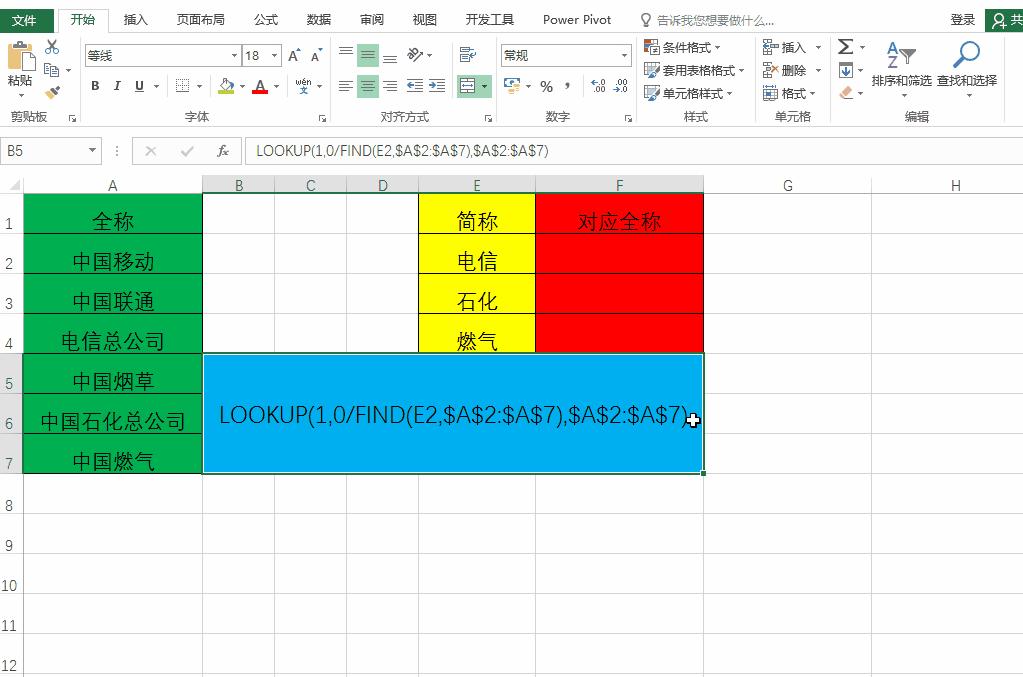Image resolution: width=1023 pixels, height=677 pixels.
Task: Click the AutoSum sigma icon
Action: pyautogui.click(x=846, y=46)
